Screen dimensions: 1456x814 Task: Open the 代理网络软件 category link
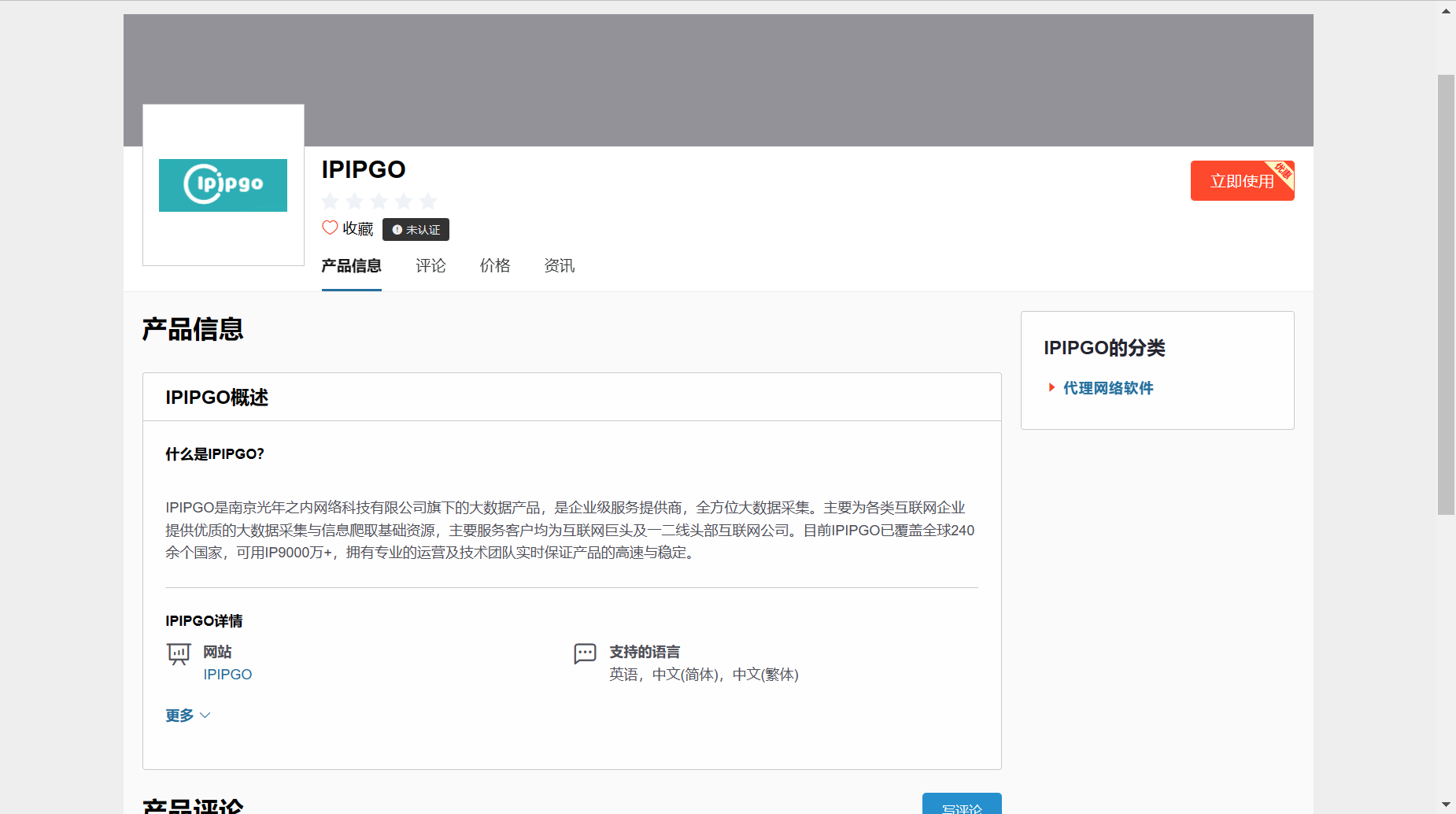(x=1108, y=388)
